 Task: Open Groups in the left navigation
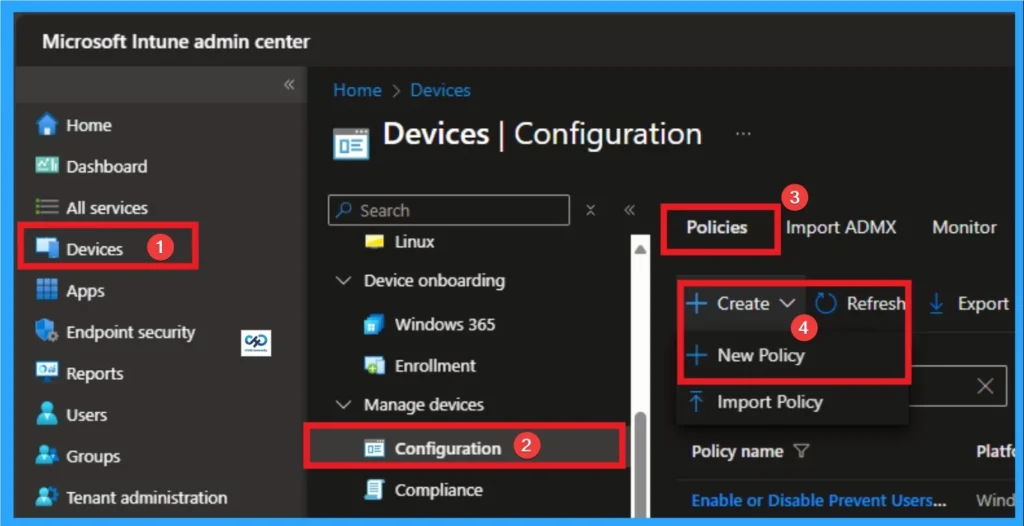tap(93, 456)
